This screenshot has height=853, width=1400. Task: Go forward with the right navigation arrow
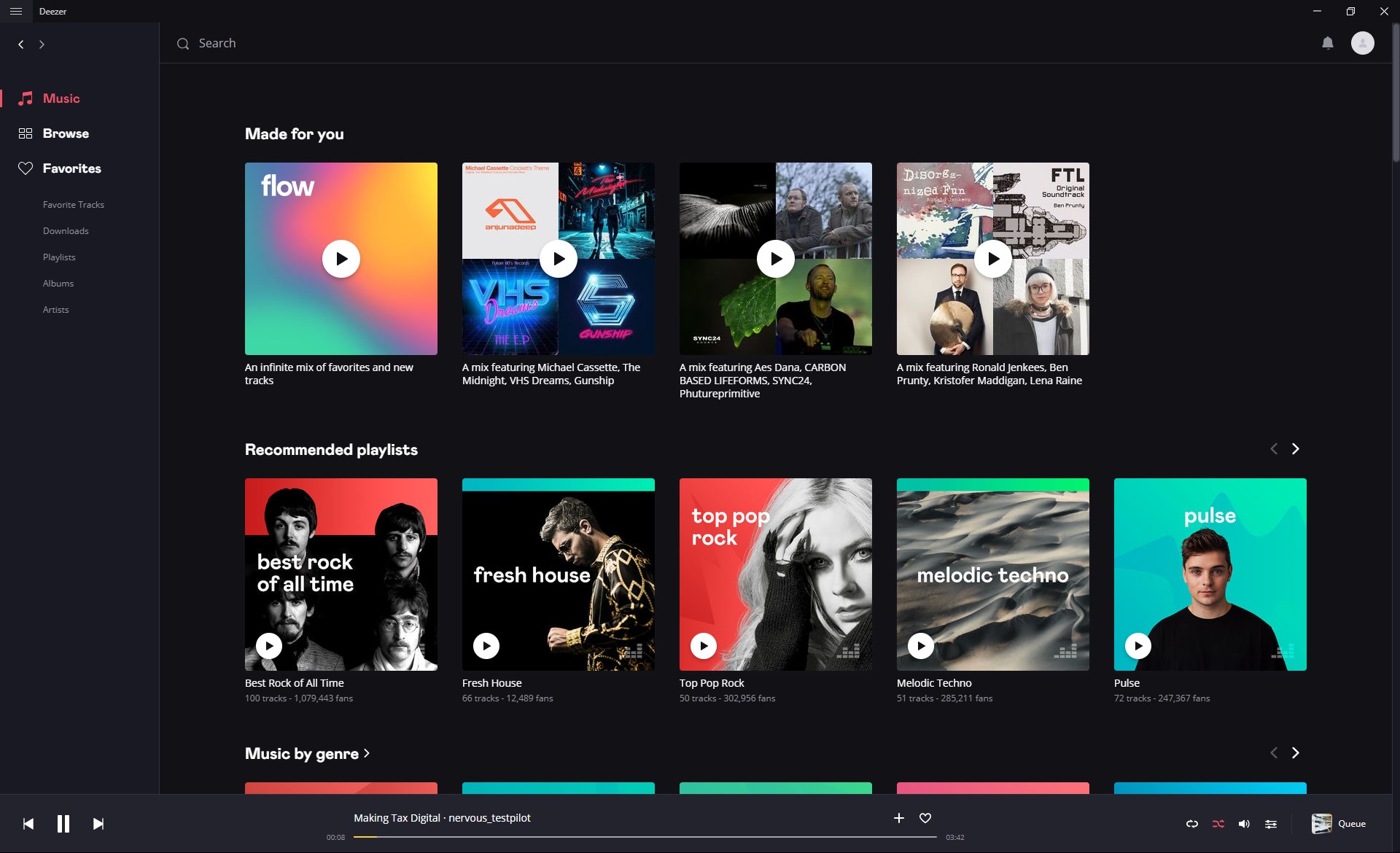pyautogui.click(x=42, y=44)
